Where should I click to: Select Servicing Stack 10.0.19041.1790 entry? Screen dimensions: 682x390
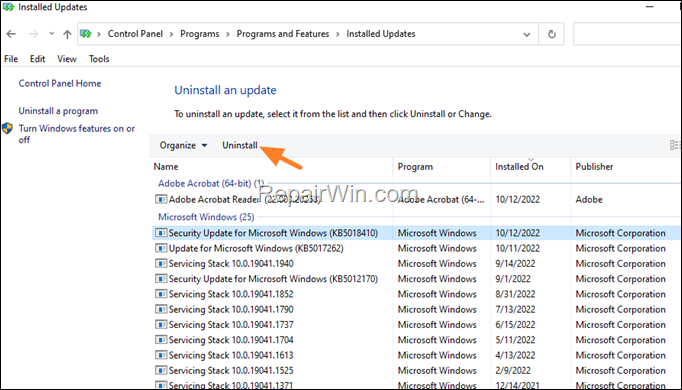[231, 309]
